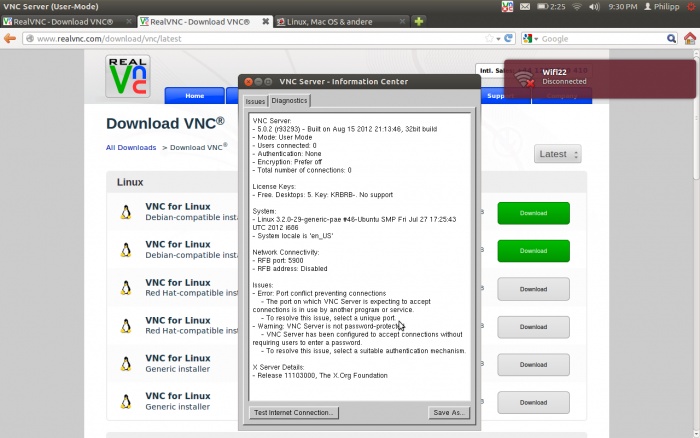Bookmark the page with the star icon

(489, 38)
